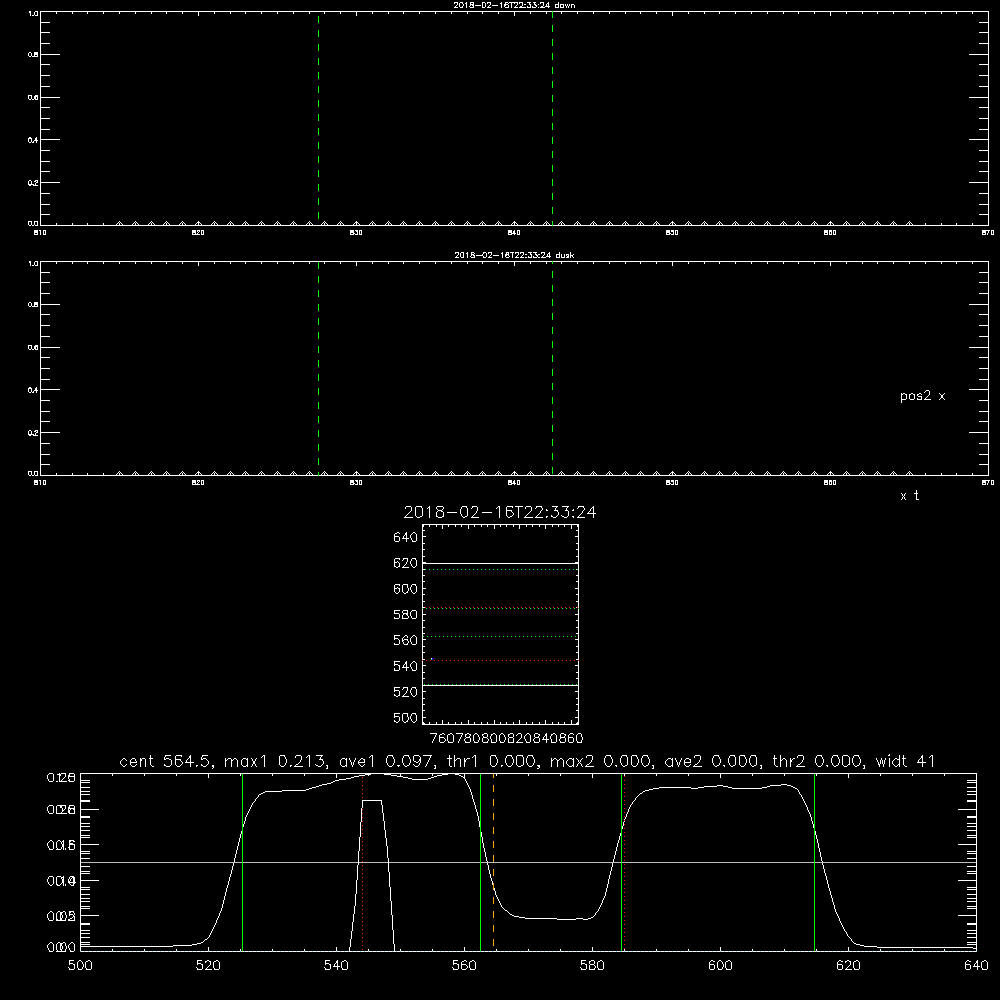Click 'thr2 0.000' in bottom plot title
The height and width of the screenshot is (1000, 1000).
point(816,761)
